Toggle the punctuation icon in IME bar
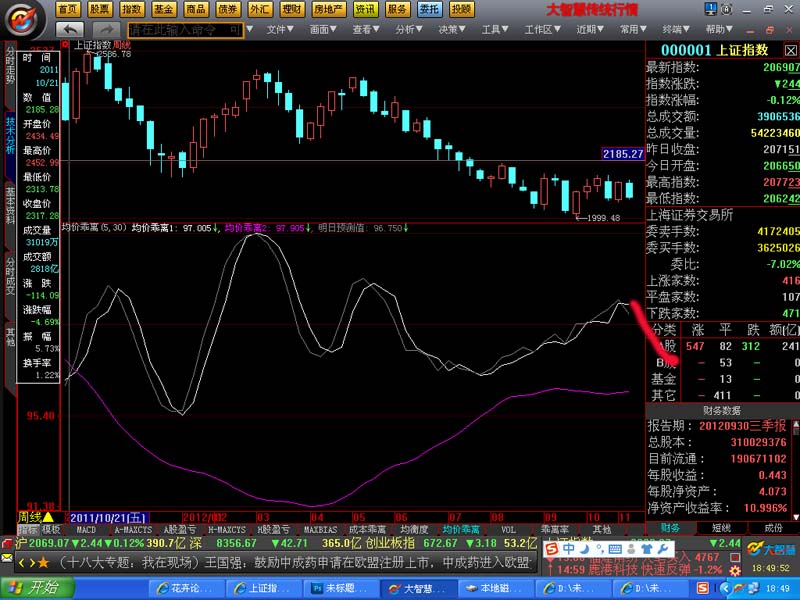Screen dimensions: 800x600 [x=600, y=549]
